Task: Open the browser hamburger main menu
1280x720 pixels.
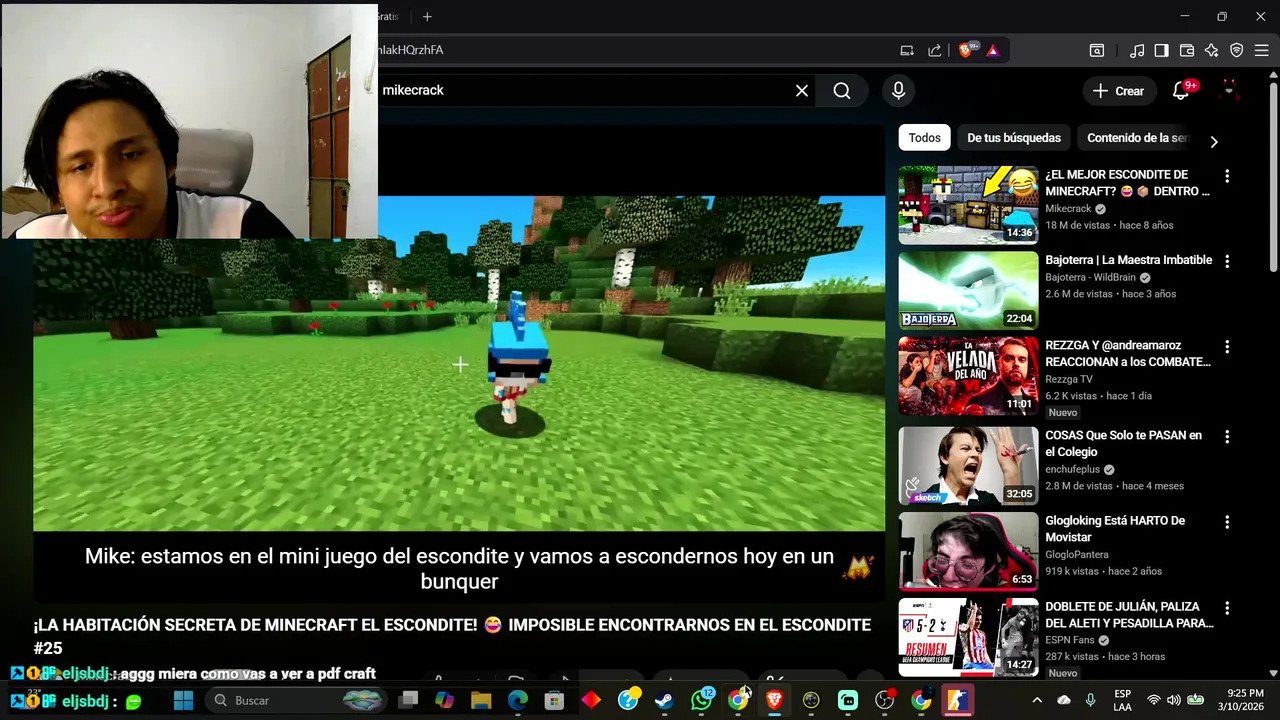Action: click(x=1262, y=50)
